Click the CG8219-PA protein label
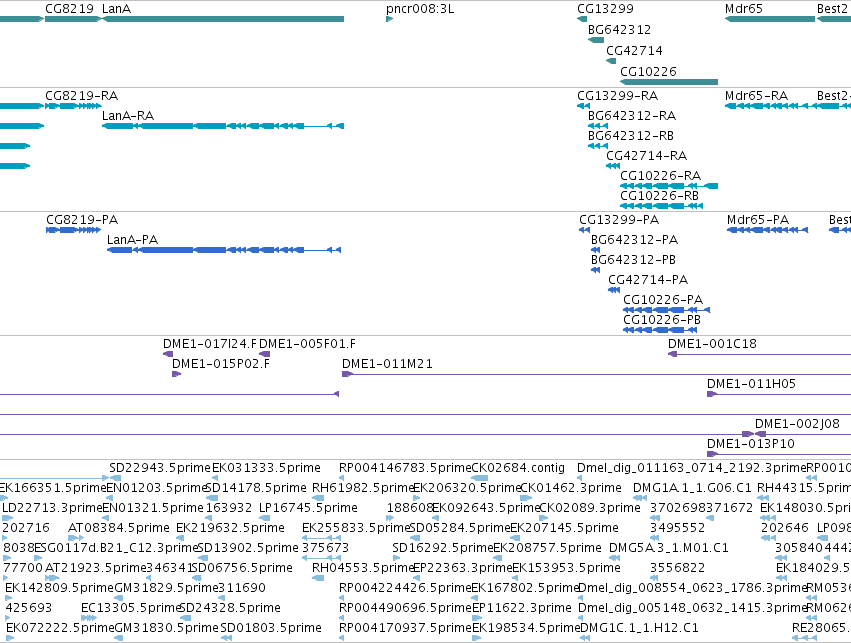This screenshot has width=851, height=643. click(x=82, y=220)
